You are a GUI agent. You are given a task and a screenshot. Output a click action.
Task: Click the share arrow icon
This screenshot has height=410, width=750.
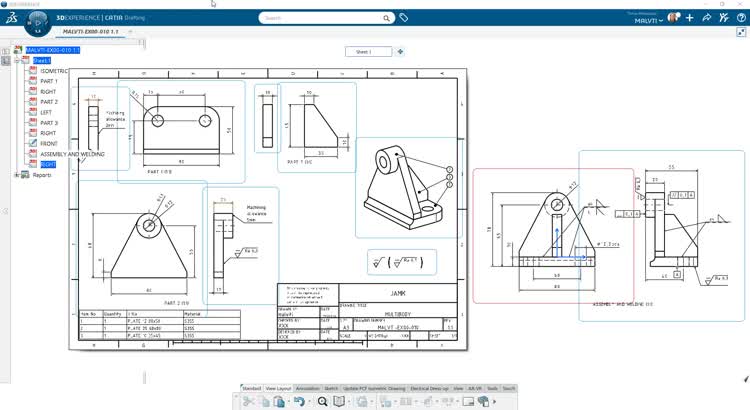706,18
